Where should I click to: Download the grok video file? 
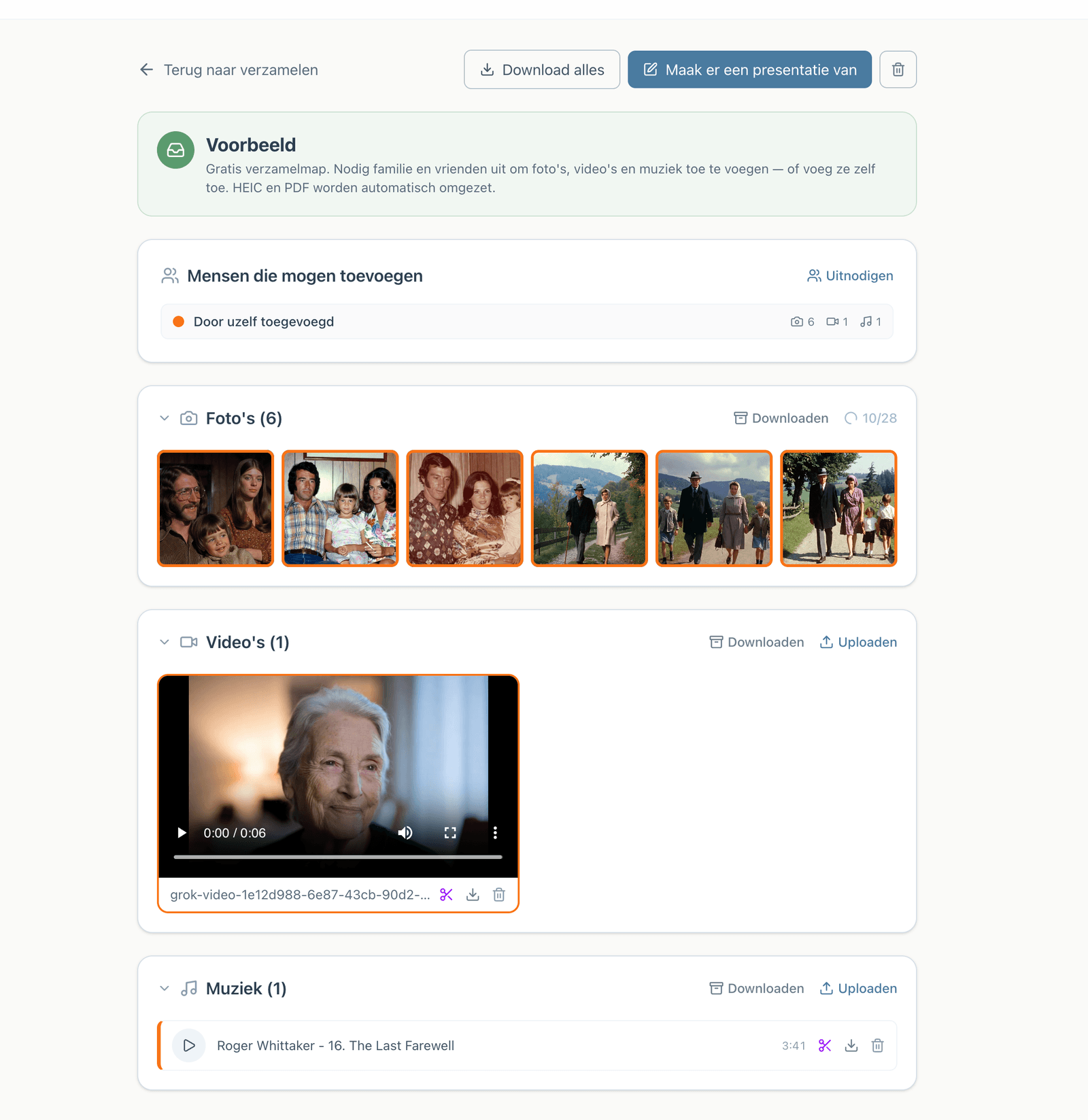(x=473, y=895)
